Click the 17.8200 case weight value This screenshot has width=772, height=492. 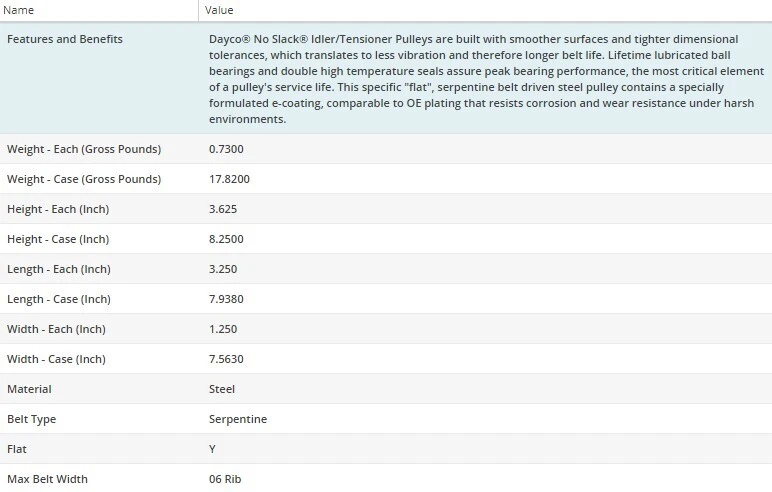tap(229, 179)
